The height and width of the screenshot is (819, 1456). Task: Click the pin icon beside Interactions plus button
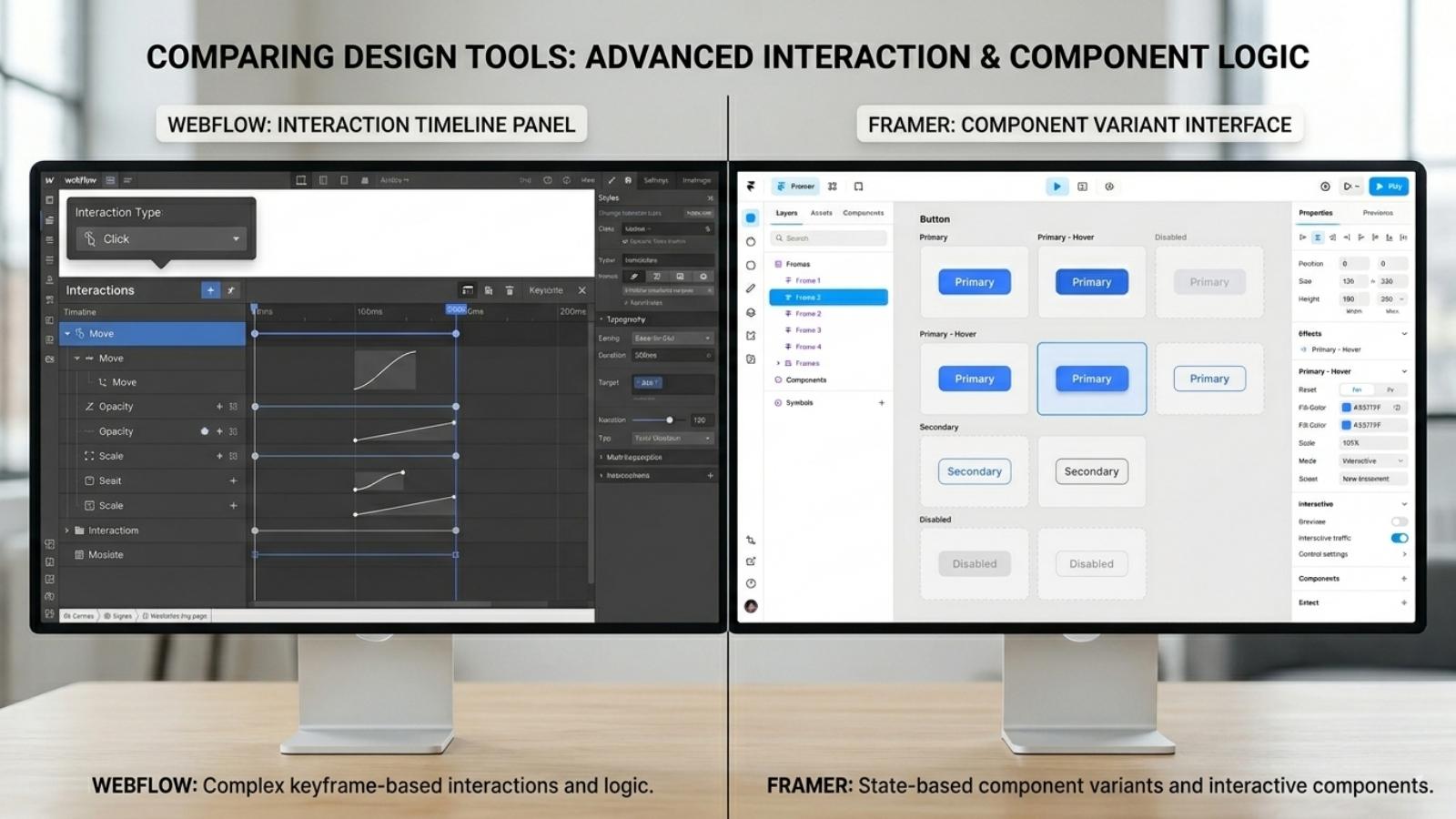click(x=231, y=290)
